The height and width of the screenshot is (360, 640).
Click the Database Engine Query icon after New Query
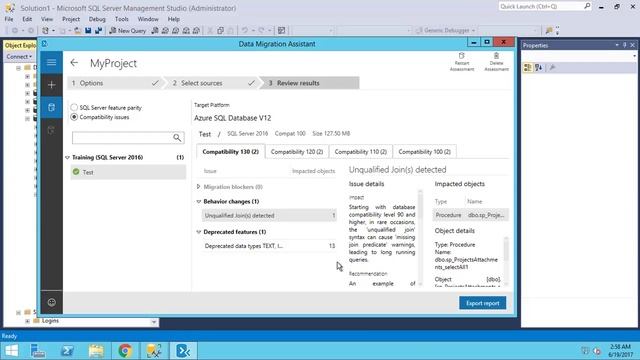pyautogui.click(x=155, y=31)
